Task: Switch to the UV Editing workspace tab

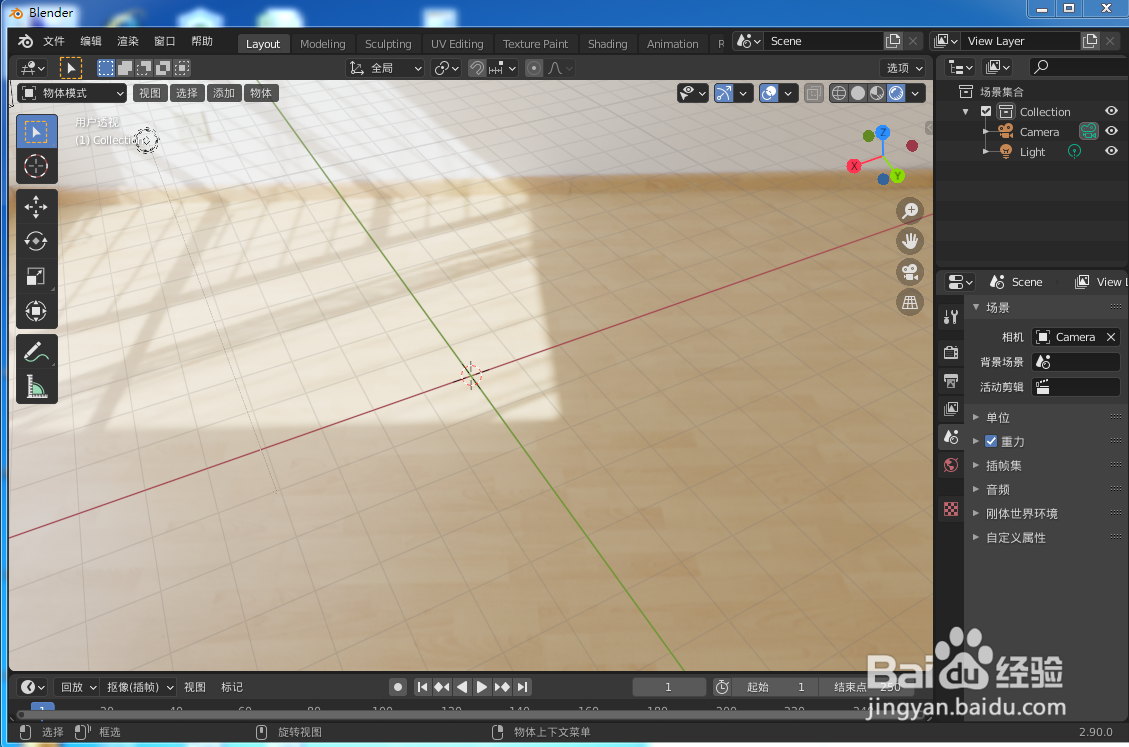Action: click(x=457, y=44)
